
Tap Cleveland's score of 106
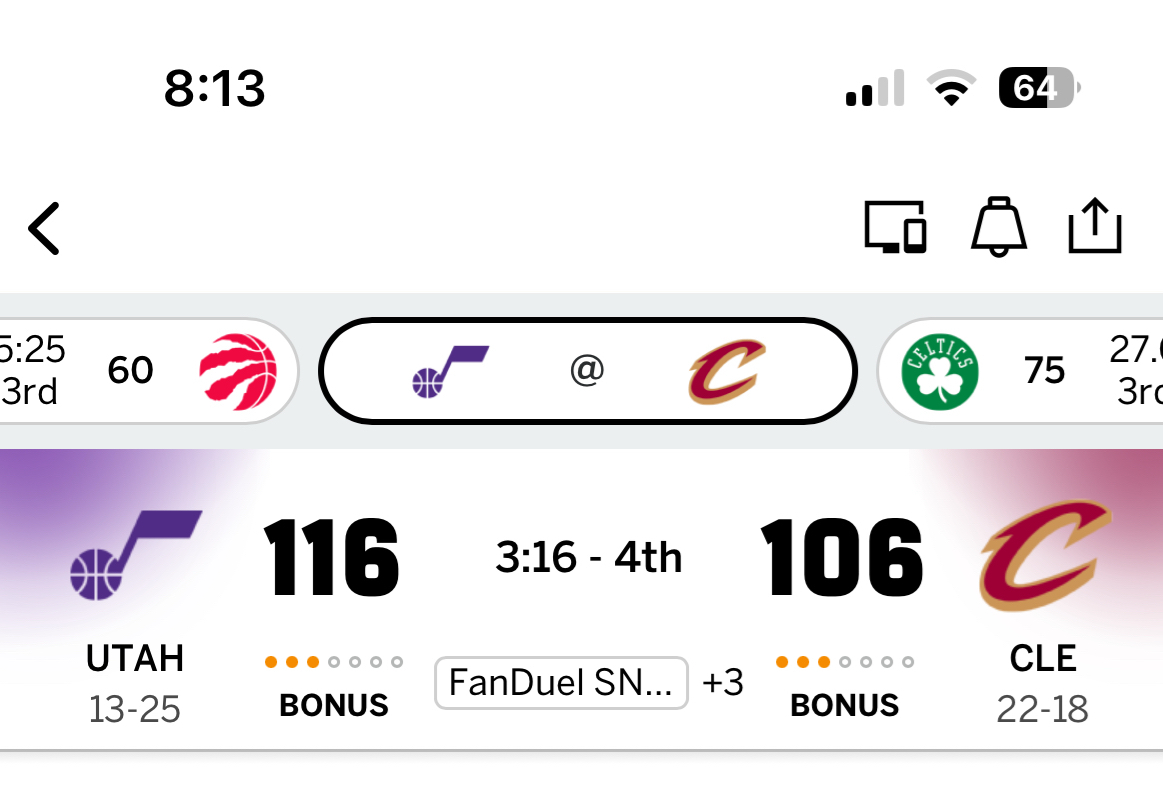coord(842,557)
